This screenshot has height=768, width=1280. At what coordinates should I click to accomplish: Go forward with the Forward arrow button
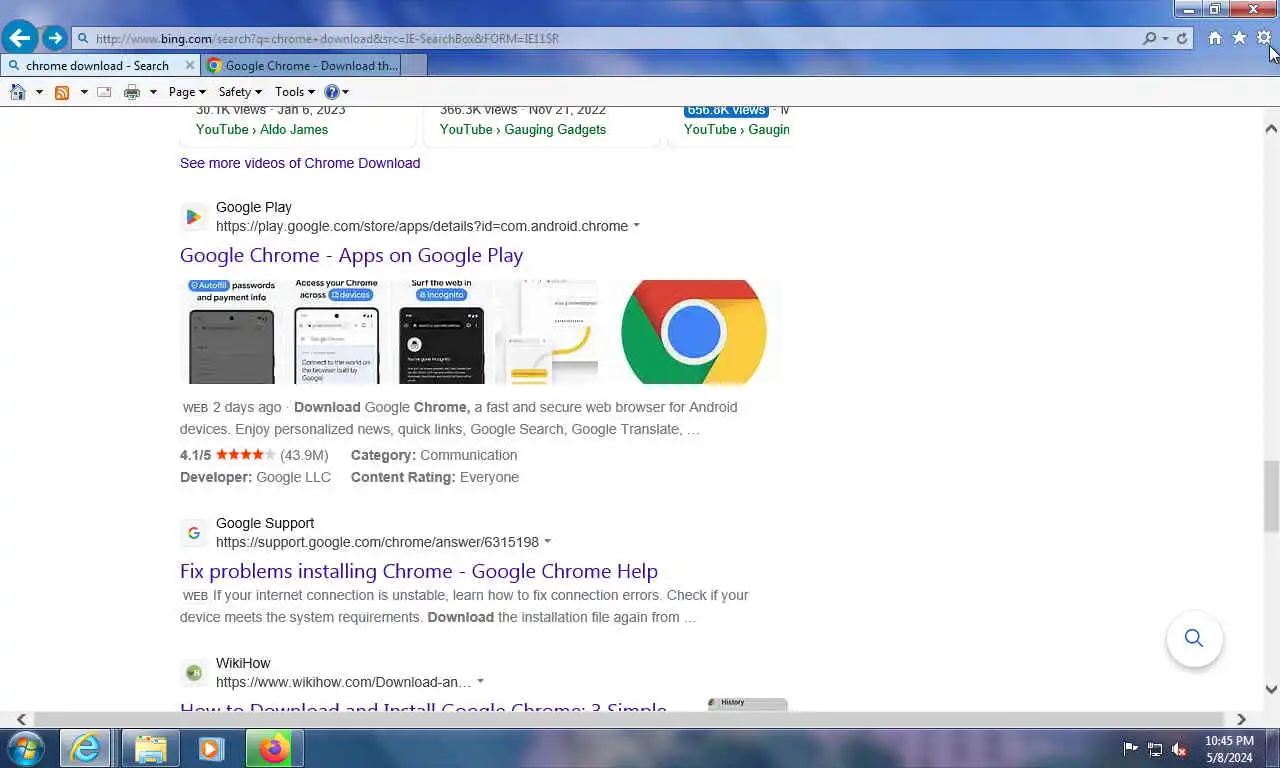click(x=54, y=38)
